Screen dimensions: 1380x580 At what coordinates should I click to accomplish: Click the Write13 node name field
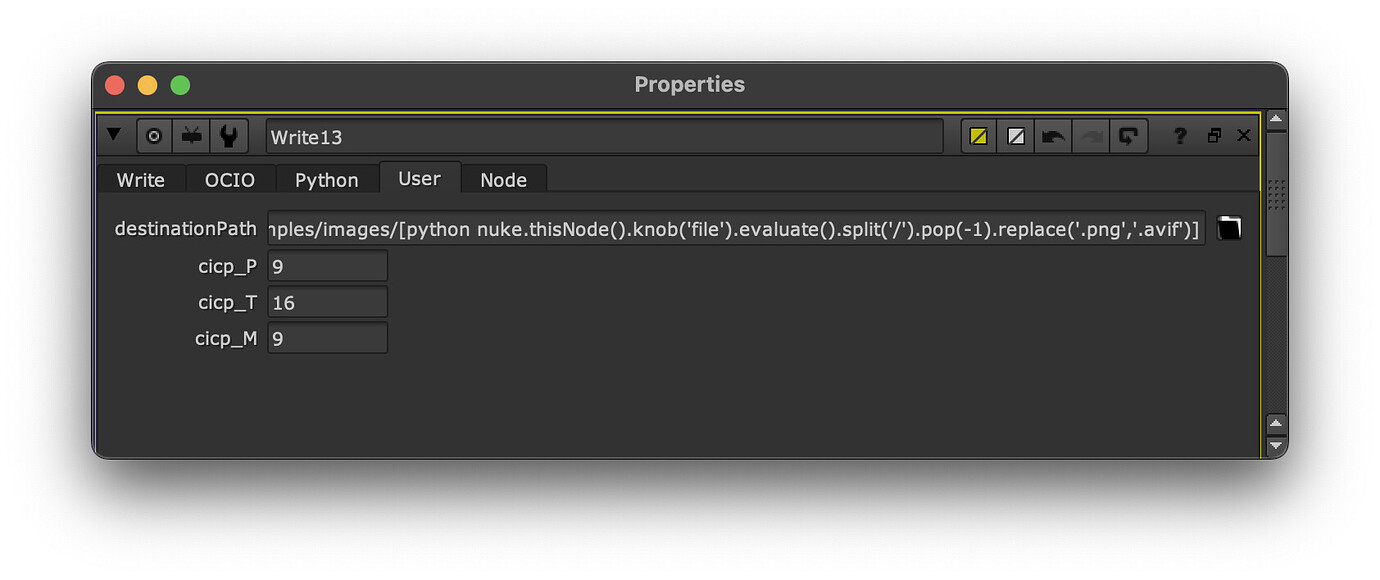tap(600, 135)
